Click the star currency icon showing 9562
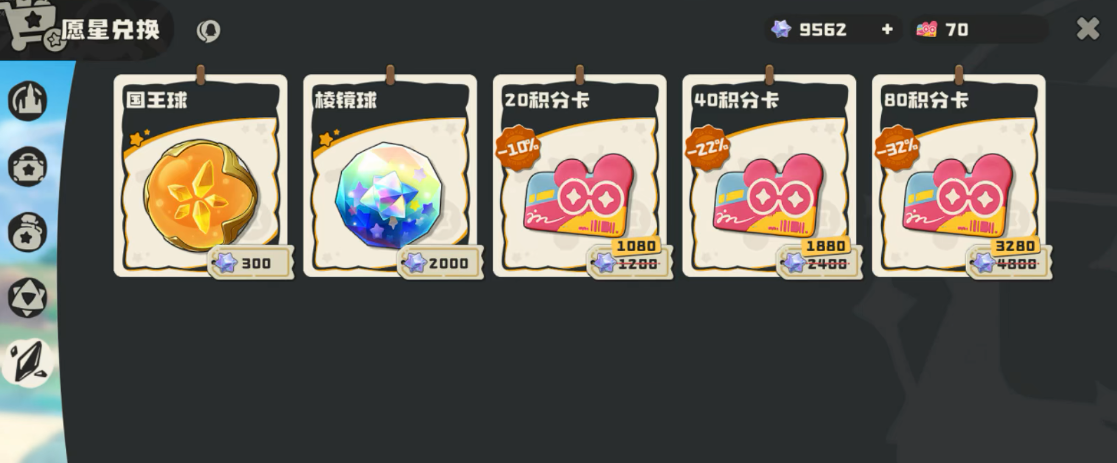This screenshot has height=463, width=1117. [781, 29]
